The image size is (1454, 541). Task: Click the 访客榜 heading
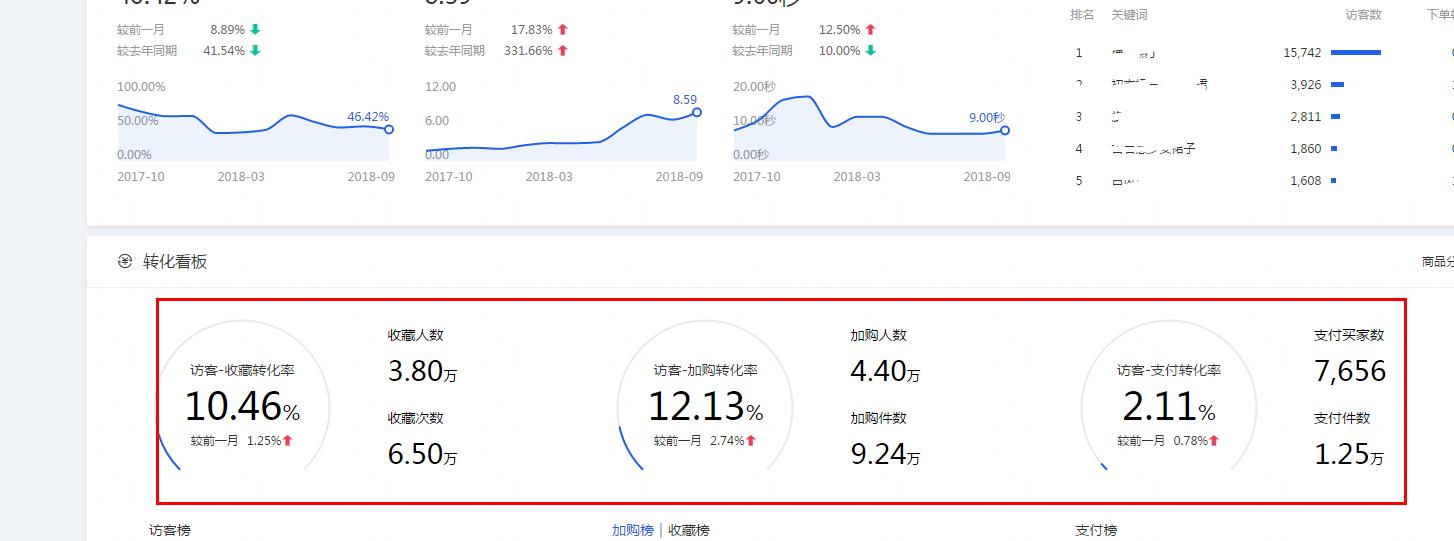click(170, 530)
